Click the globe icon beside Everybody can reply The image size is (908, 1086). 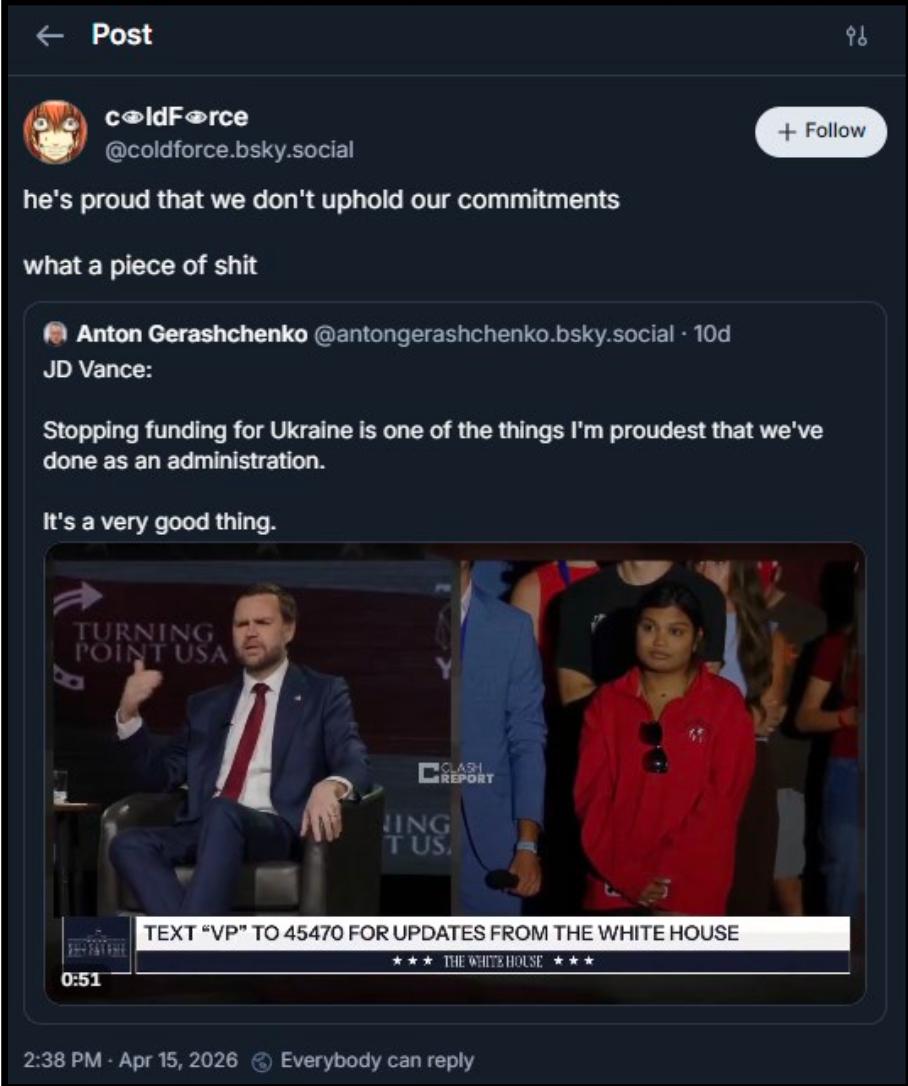pyautogui.click(x=261, y=1061)
